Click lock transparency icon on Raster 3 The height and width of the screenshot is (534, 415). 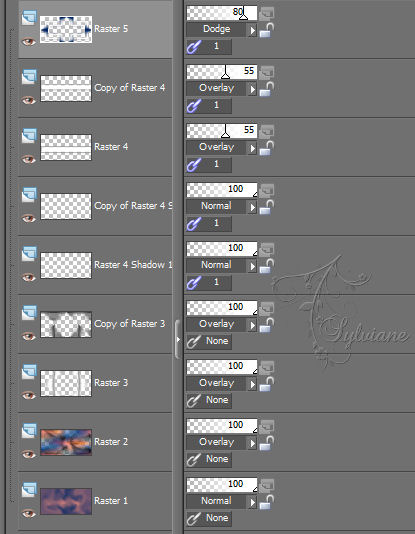coord(267,384)
